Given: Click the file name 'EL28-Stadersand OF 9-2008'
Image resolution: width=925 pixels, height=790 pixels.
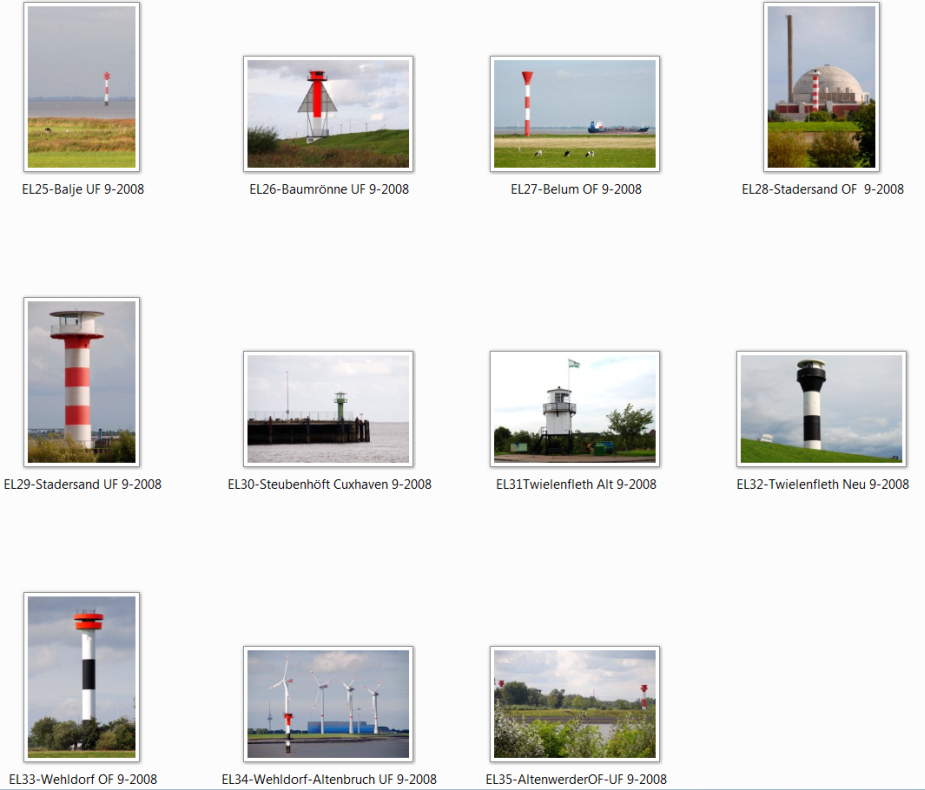Looking at the screenshot, I should [x=822, y=189].
